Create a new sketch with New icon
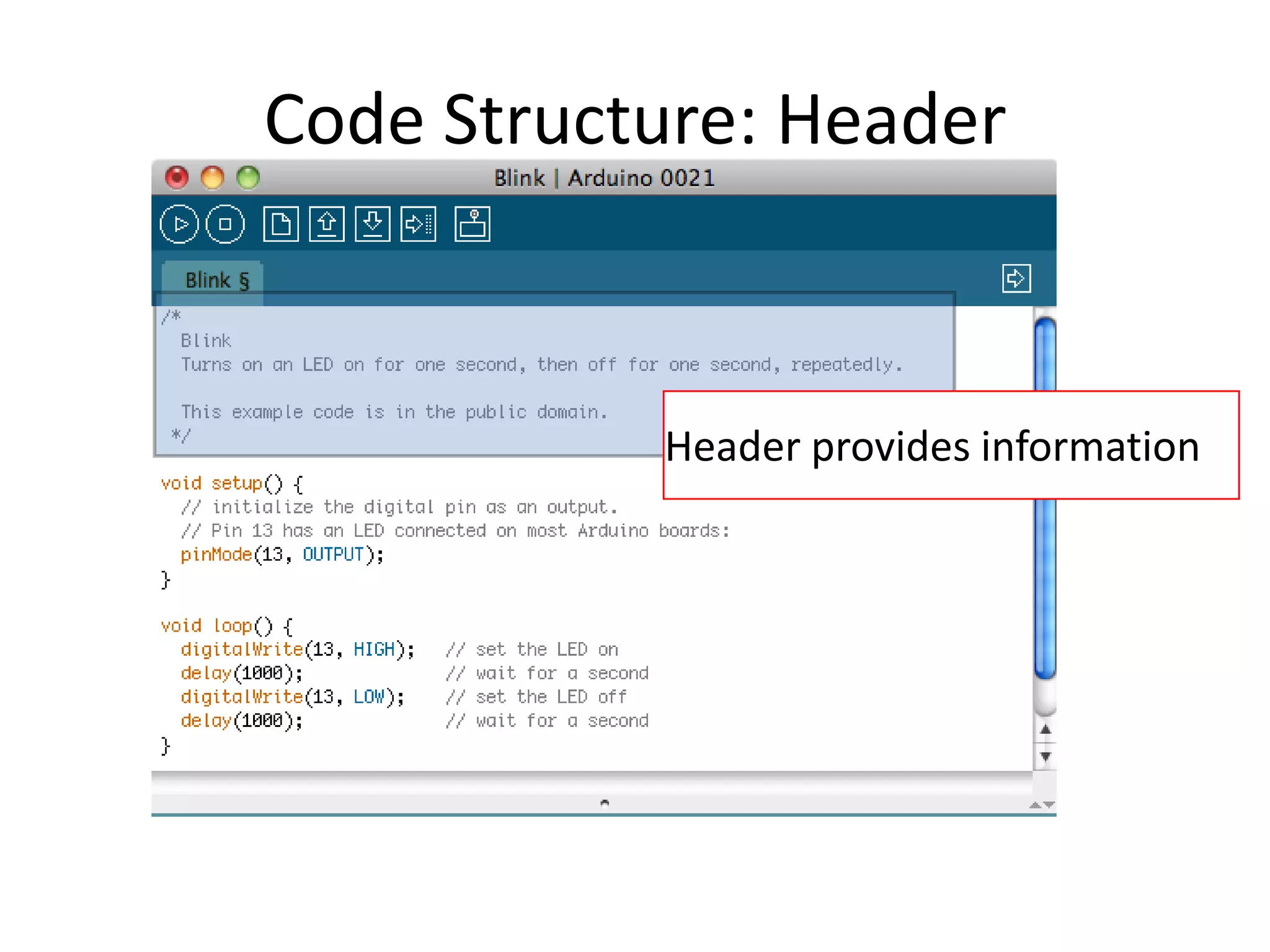 [x=281, y=224]
